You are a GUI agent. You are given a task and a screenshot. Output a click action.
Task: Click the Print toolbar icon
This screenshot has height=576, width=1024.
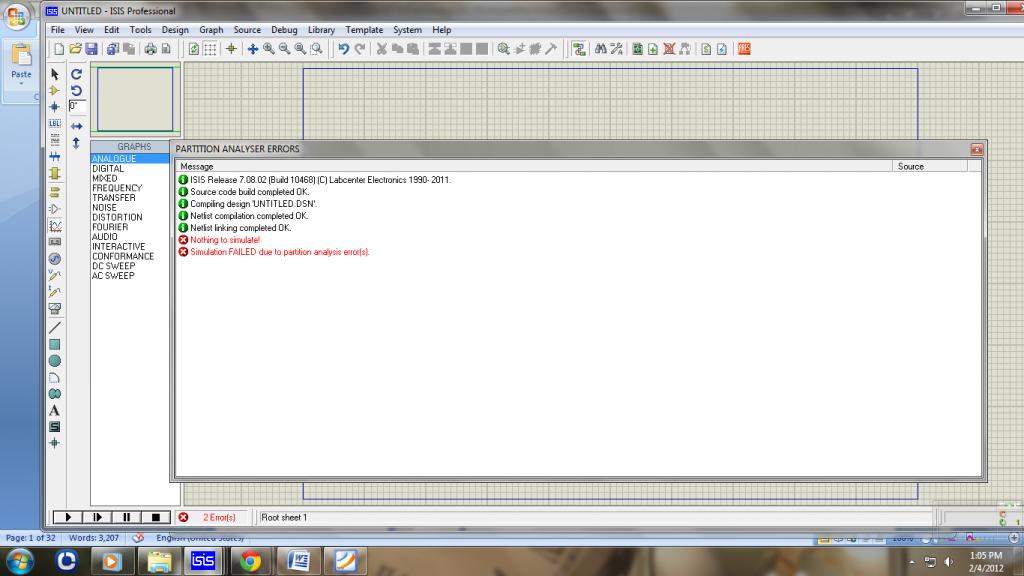click(x=150, y=49)
